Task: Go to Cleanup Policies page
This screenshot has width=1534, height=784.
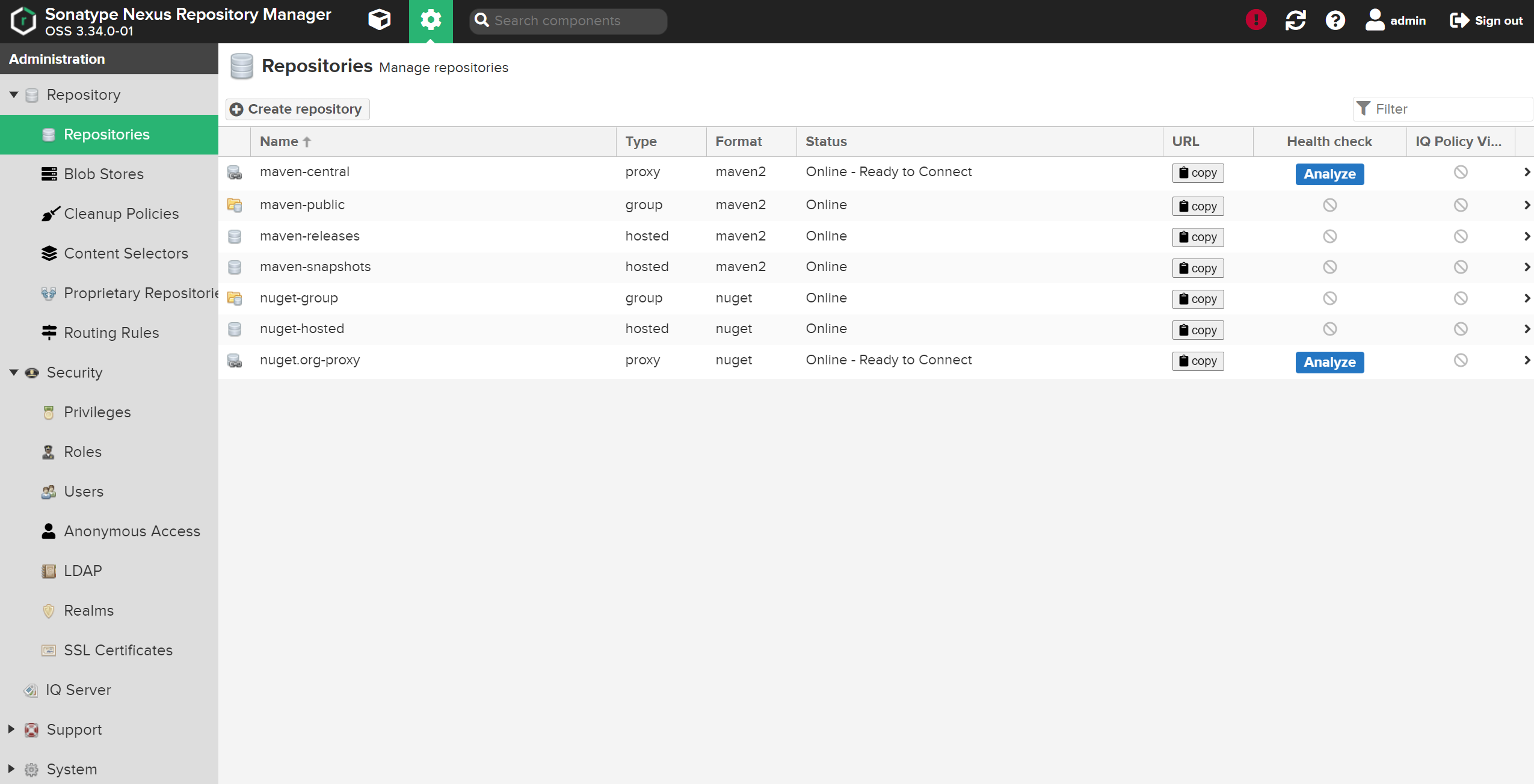Action: pyautogui.click(x=121, y=213)
